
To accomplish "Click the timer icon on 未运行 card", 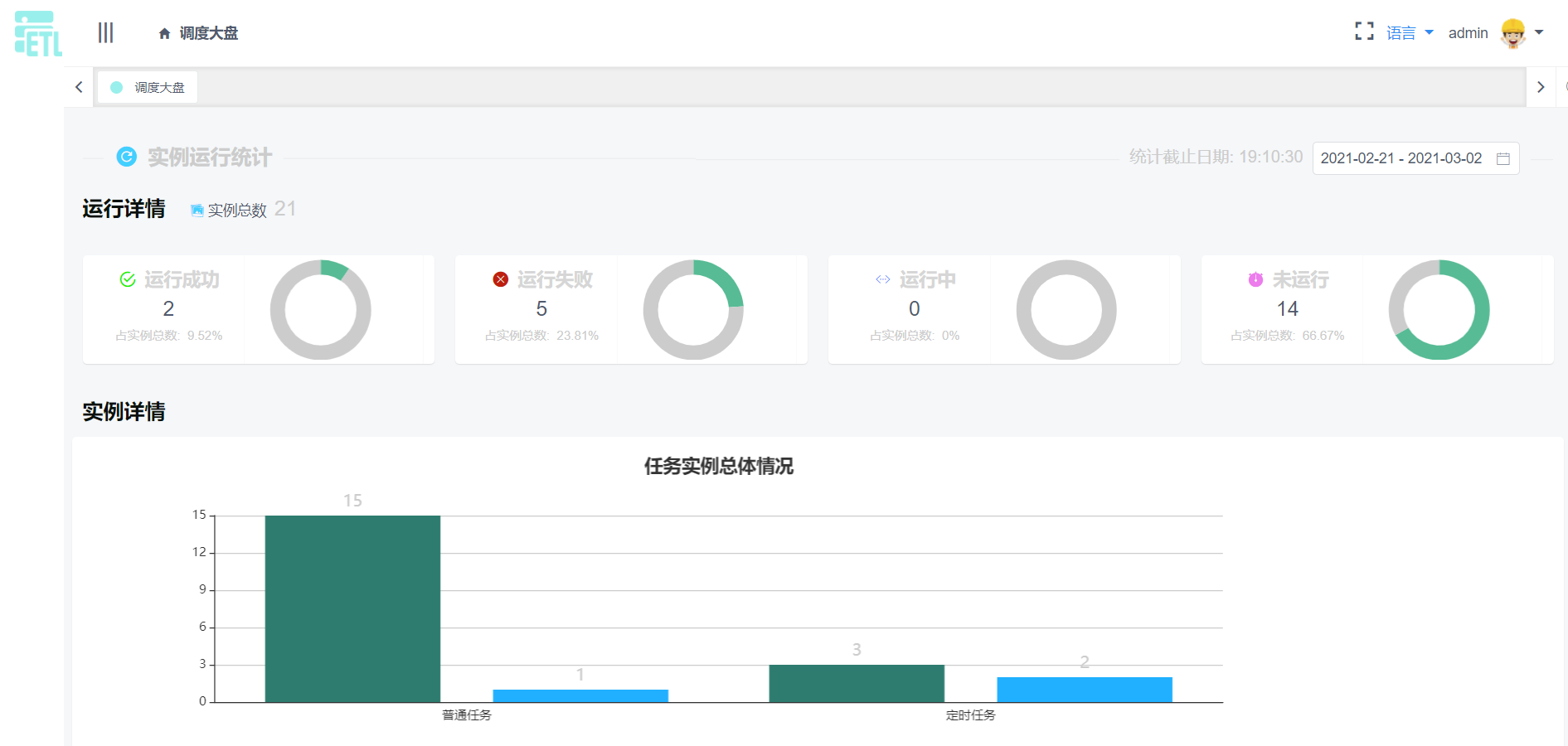I will coord(1255,279).
